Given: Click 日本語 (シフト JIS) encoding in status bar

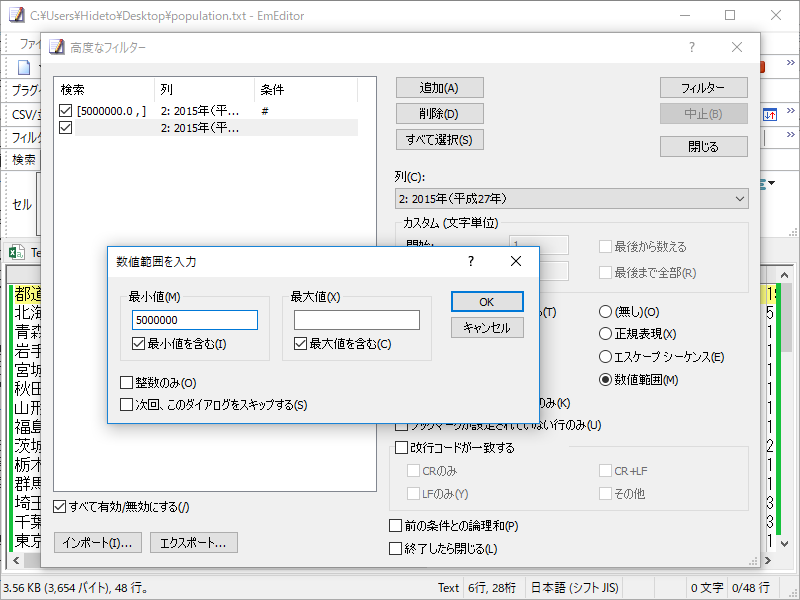Looking at the screenshot, I should pos(574,588).
